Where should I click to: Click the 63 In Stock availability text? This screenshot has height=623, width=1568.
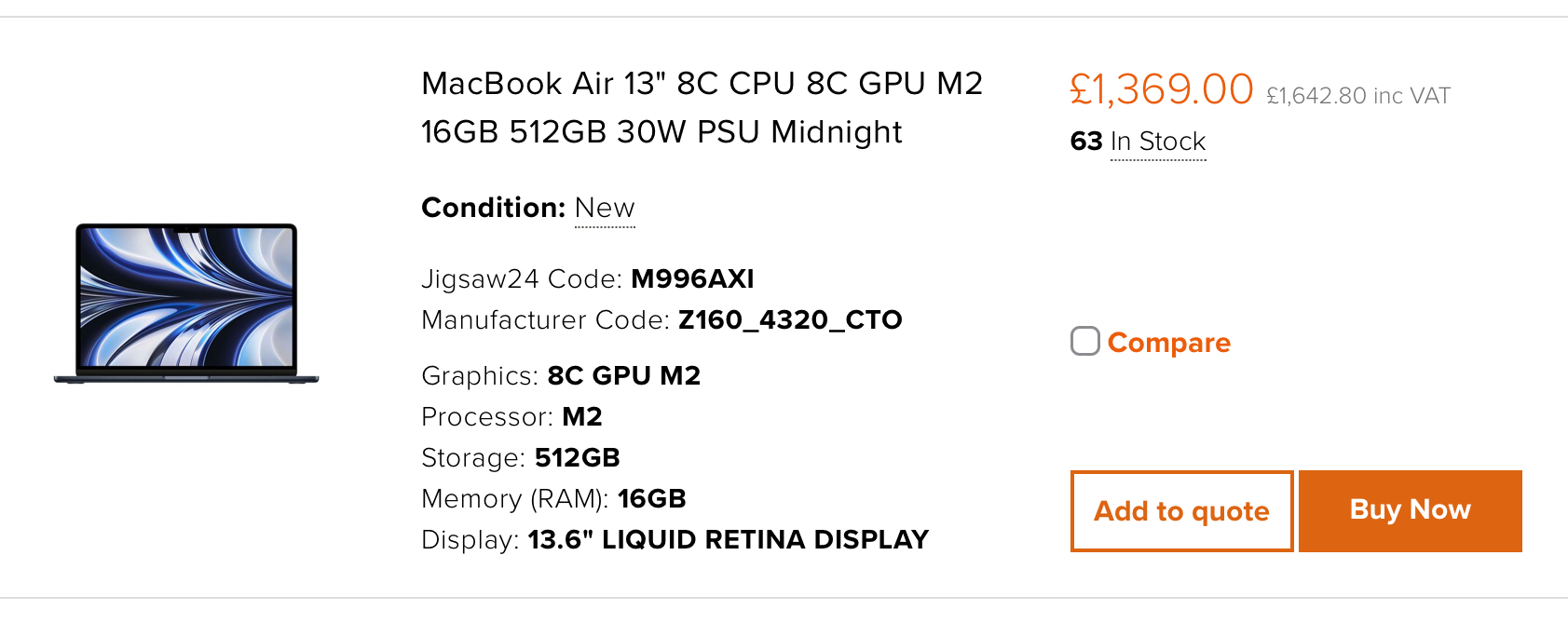tap(1137, 142)
